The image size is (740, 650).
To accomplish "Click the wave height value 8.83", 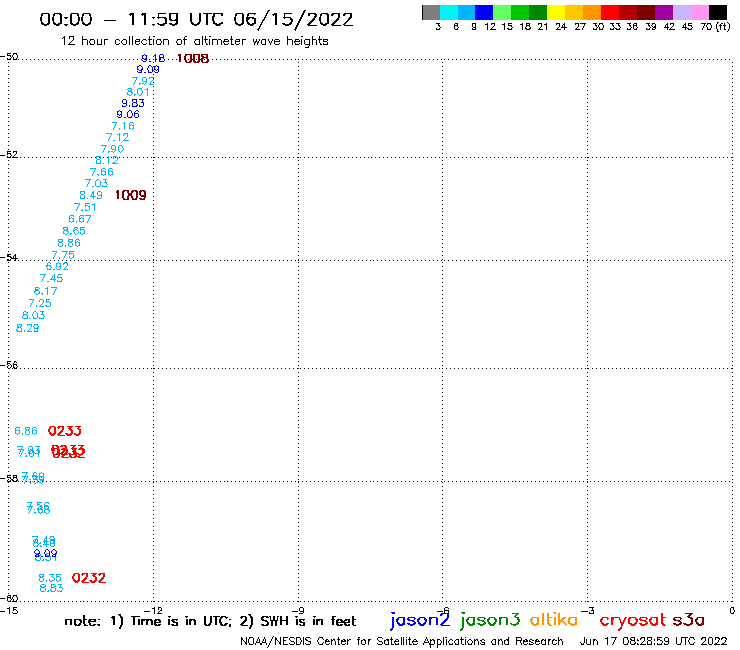I will click(x=51, y=588).
